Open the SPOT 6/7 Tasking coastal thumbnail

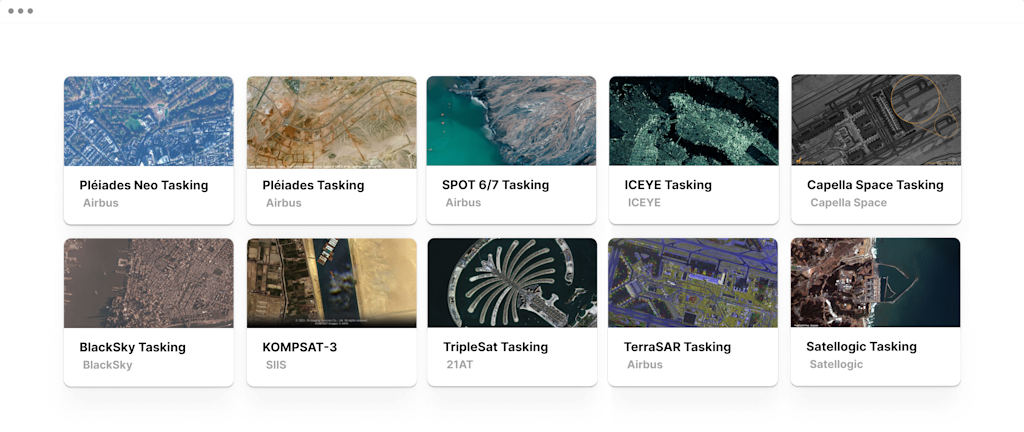pyautogui.click(x=511, y=121)
